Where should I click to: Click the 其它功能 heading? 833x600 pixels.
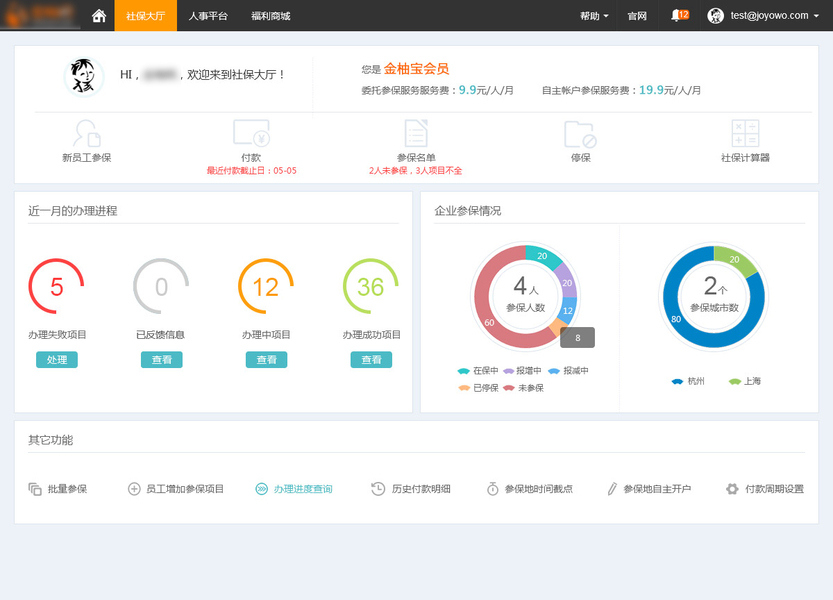coord(50,440)
